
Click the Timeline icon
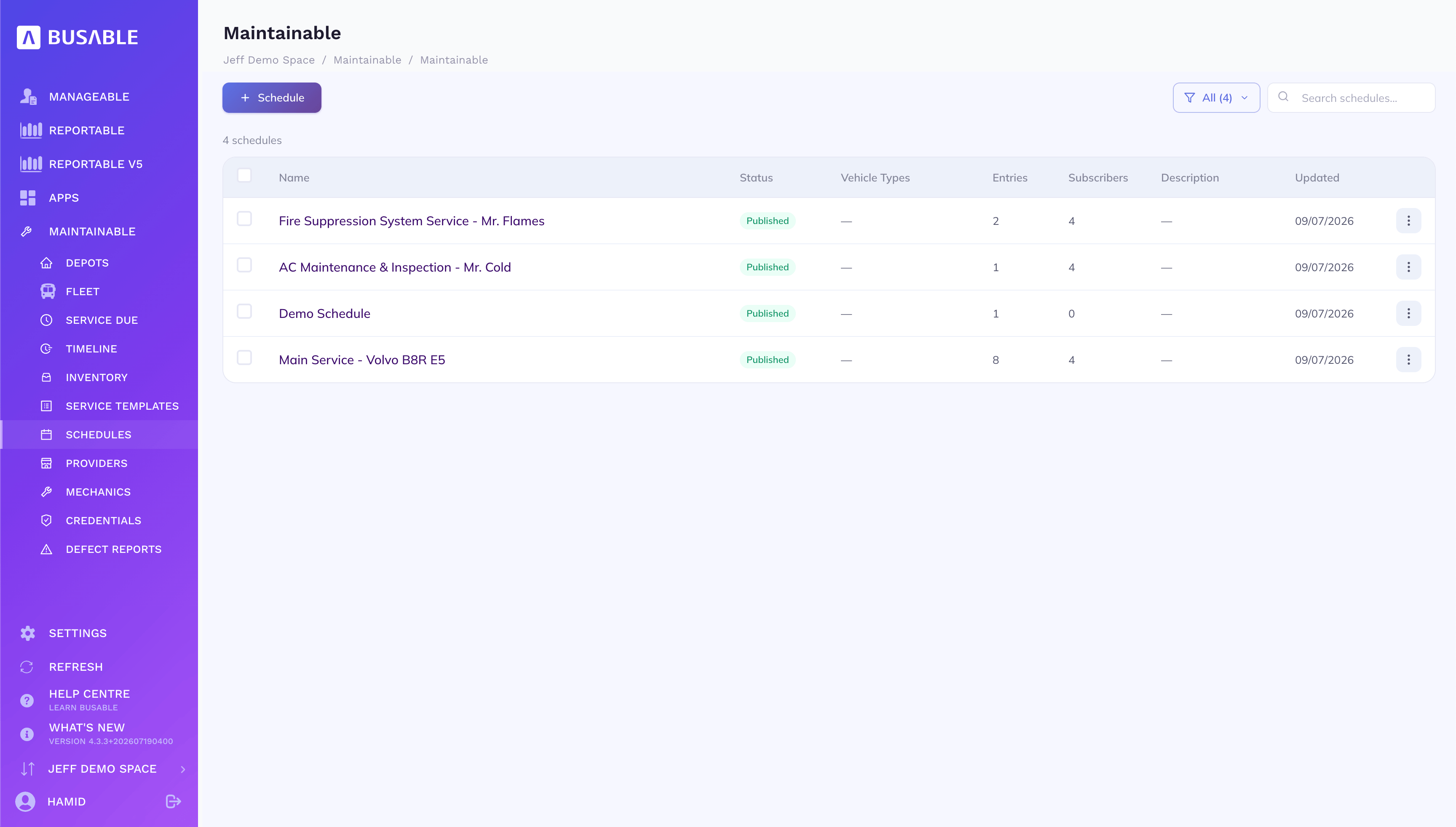click(x=47, y=349)
